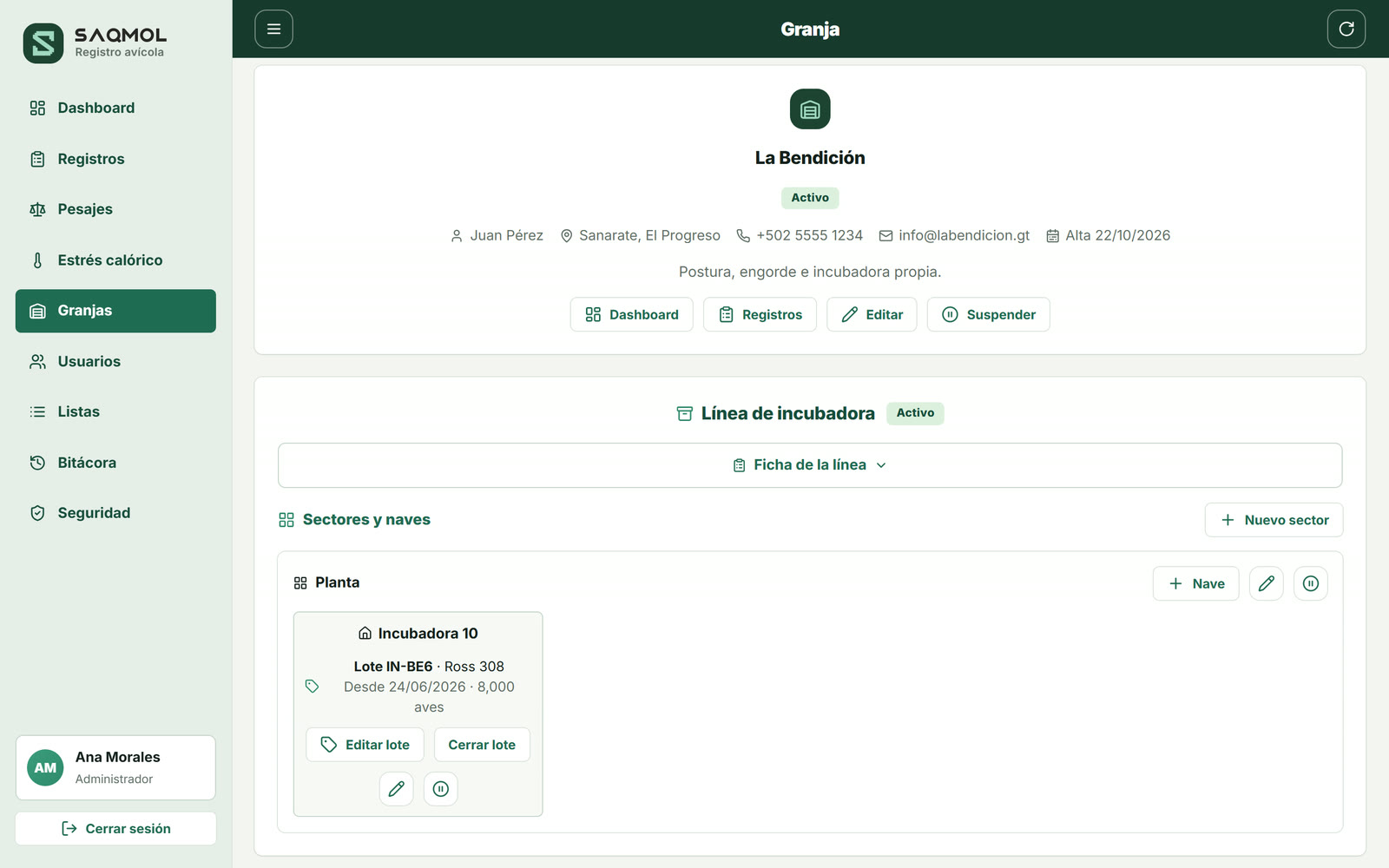Screen dimensions: 1389x868
Task: Click the AM user avatar
Action: tap(45, 767)
